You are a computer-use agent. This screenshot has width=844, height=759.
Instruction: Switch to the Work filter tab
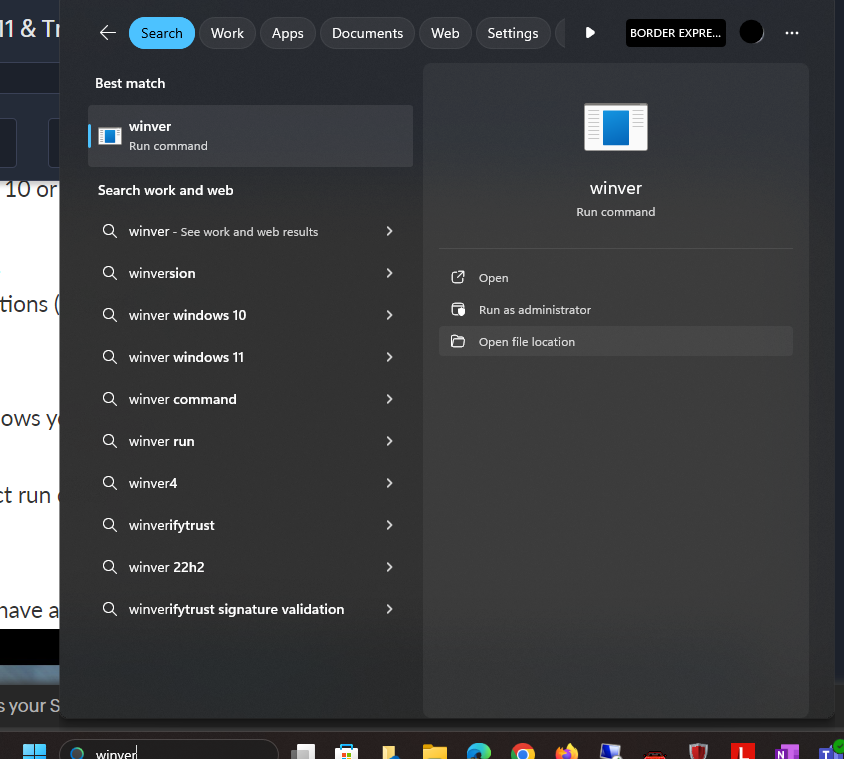pos(227,33)
